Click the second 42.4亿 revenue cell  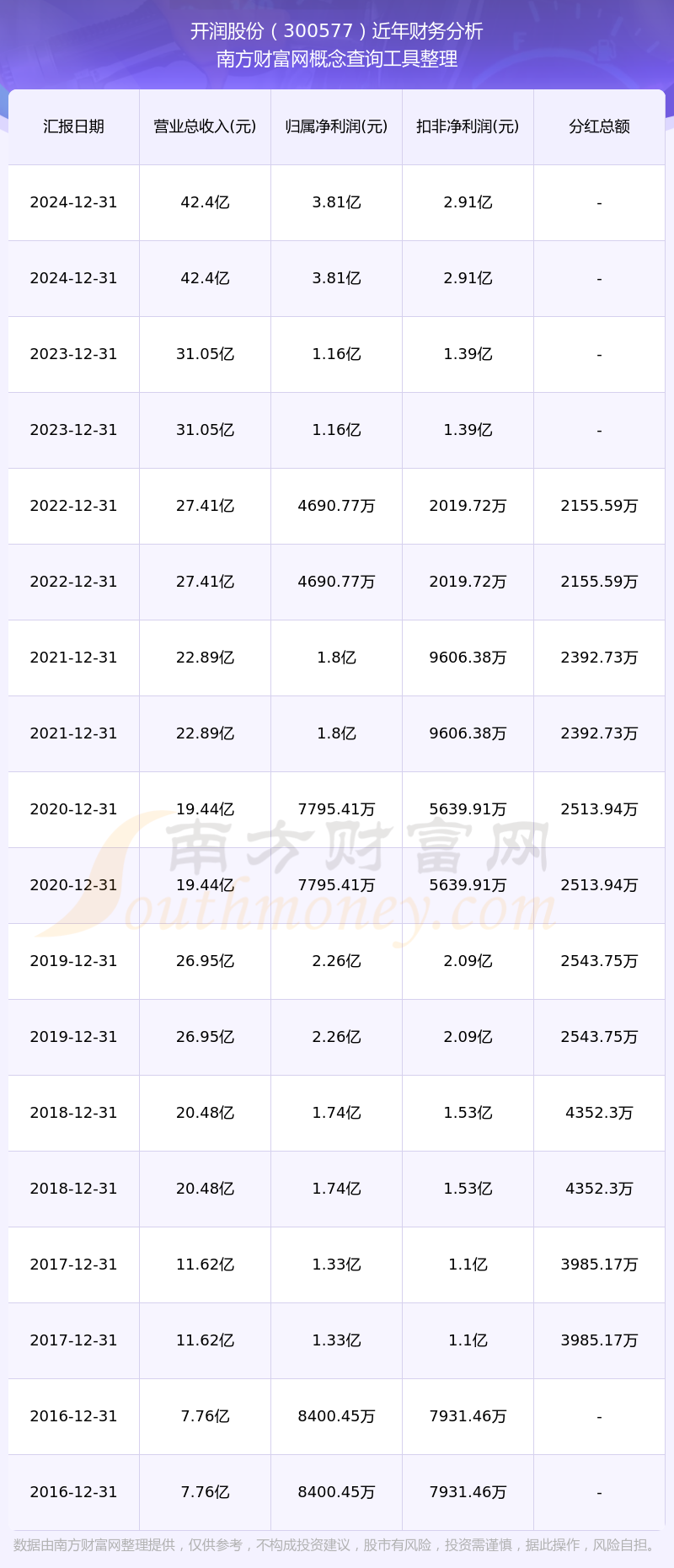[205, 278]
